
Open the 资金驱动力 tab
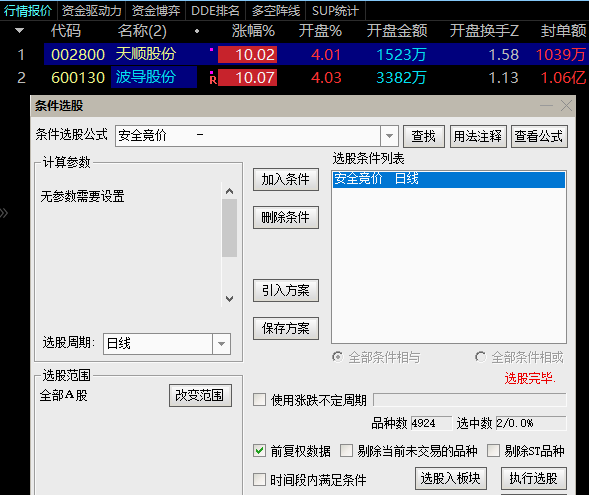[x=92, y=11]
